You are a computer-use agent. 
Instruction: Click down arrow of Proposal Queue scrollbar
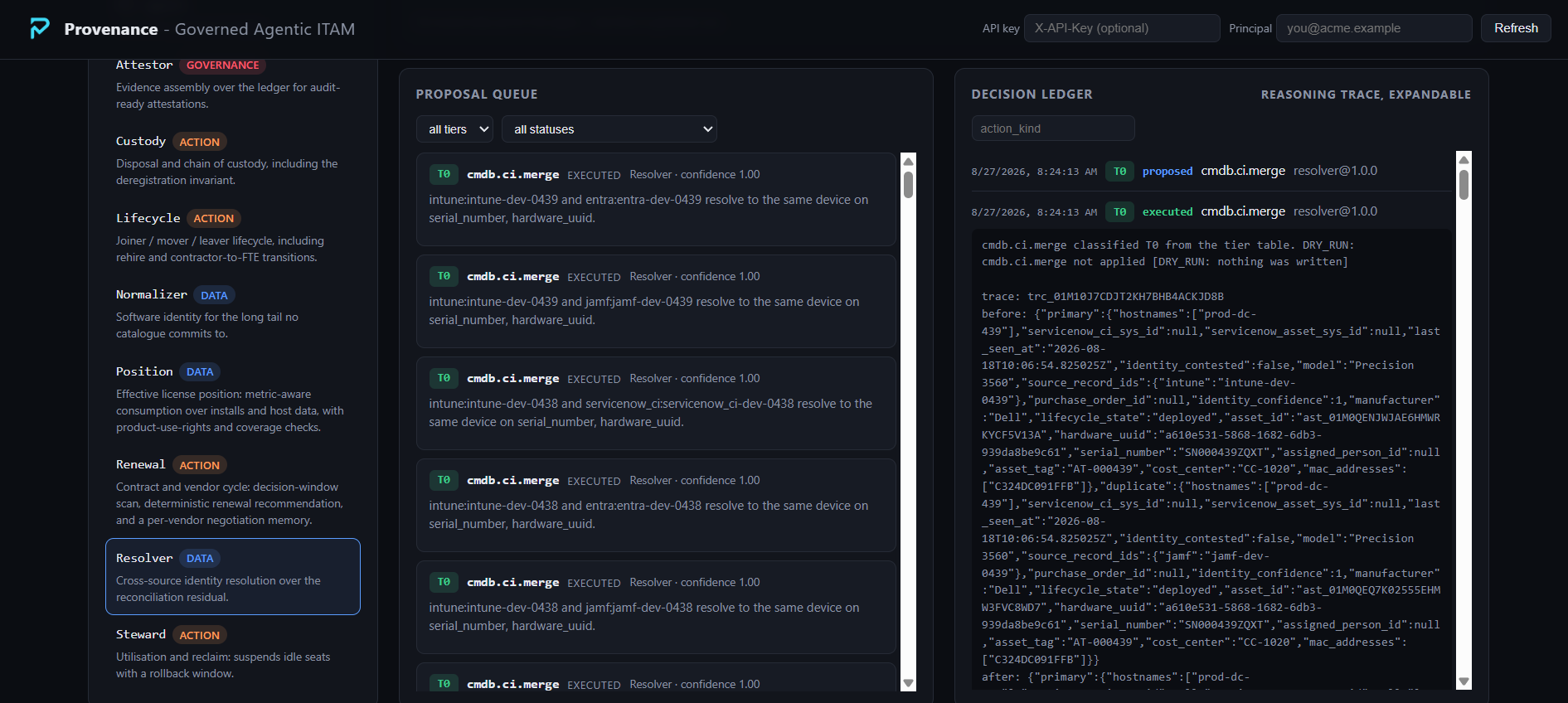click(908, 683)
